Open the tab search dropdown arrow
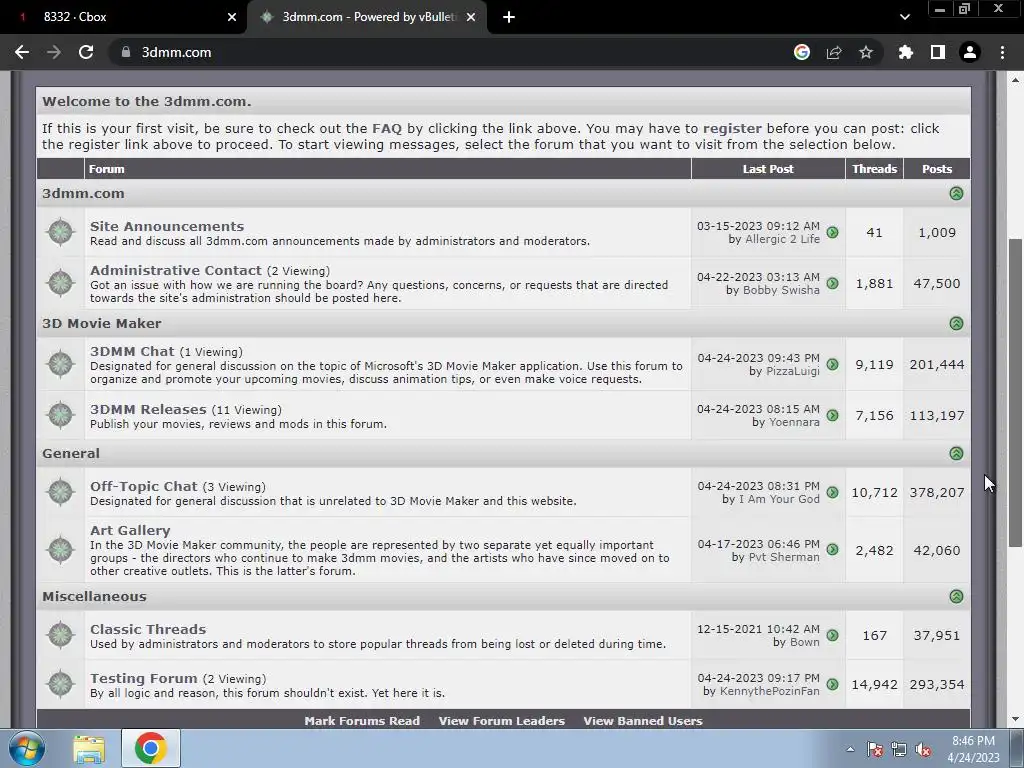The height and width of the screenshot is (768, 1024). click(x=904, y=17)
